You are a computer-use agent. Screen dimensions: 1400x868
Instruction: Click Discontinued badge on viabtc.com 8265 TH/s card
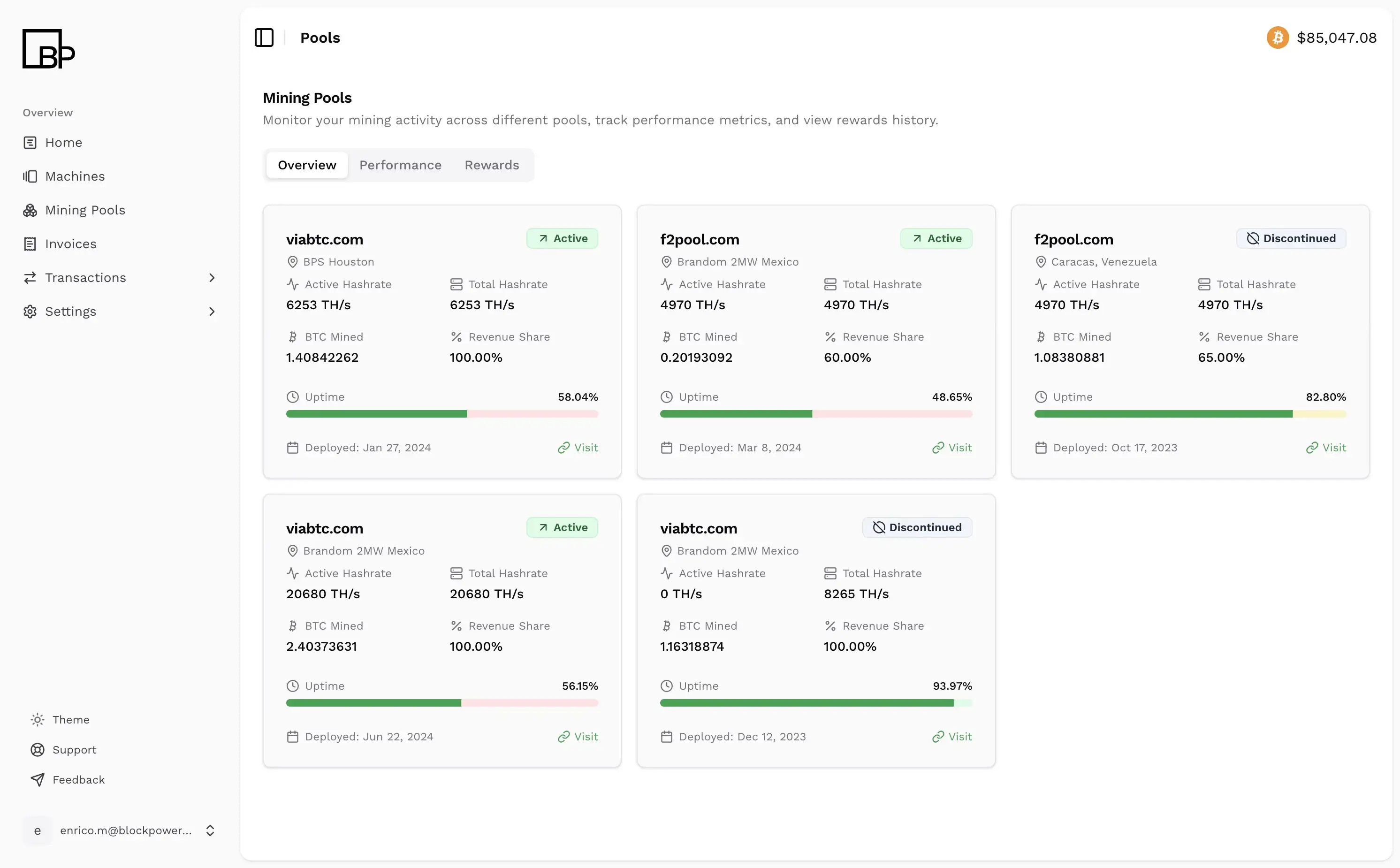point(917,527)
